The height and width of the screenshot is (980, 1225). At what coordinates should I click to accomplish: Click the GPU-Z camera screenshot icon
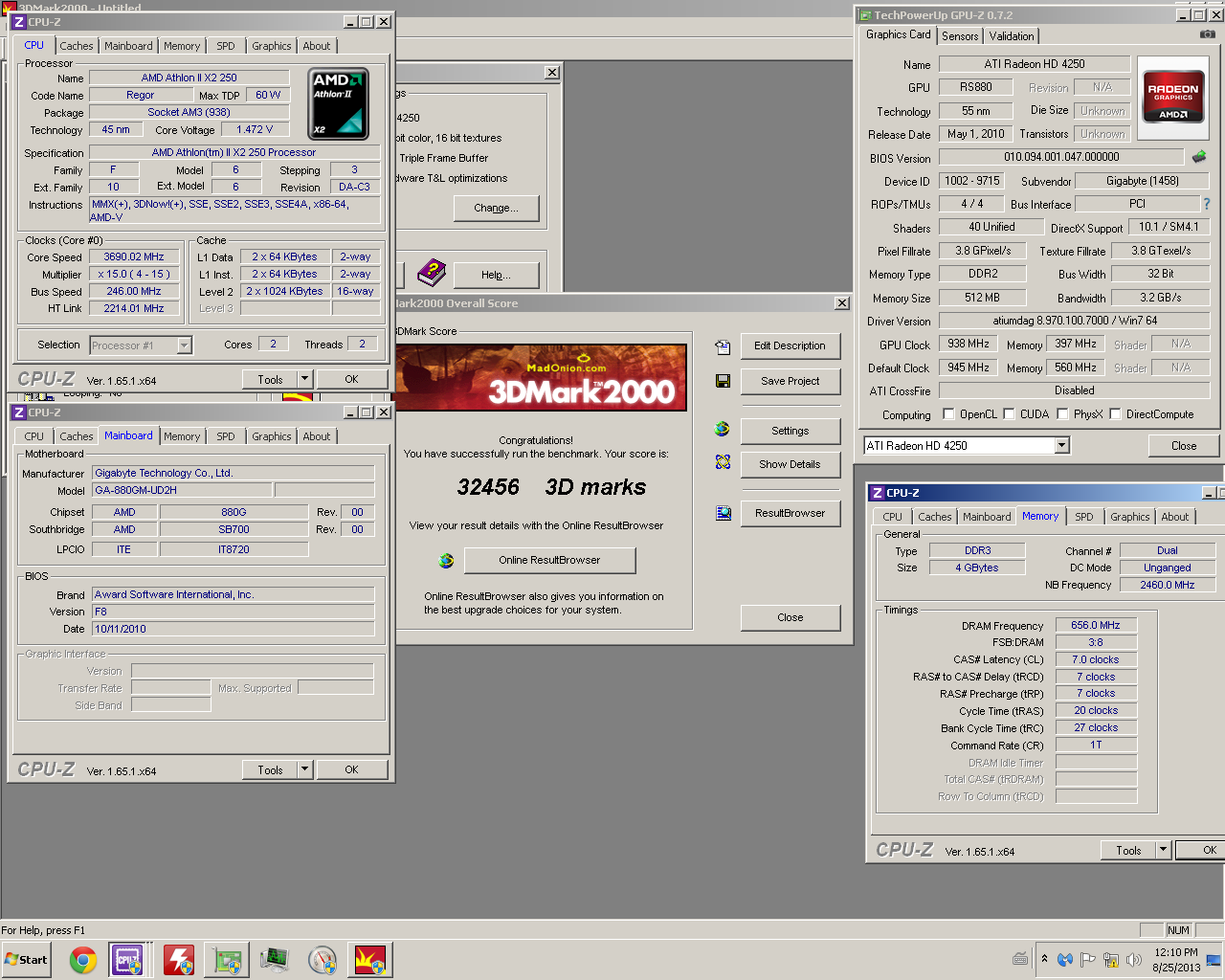pos(1208,34)
